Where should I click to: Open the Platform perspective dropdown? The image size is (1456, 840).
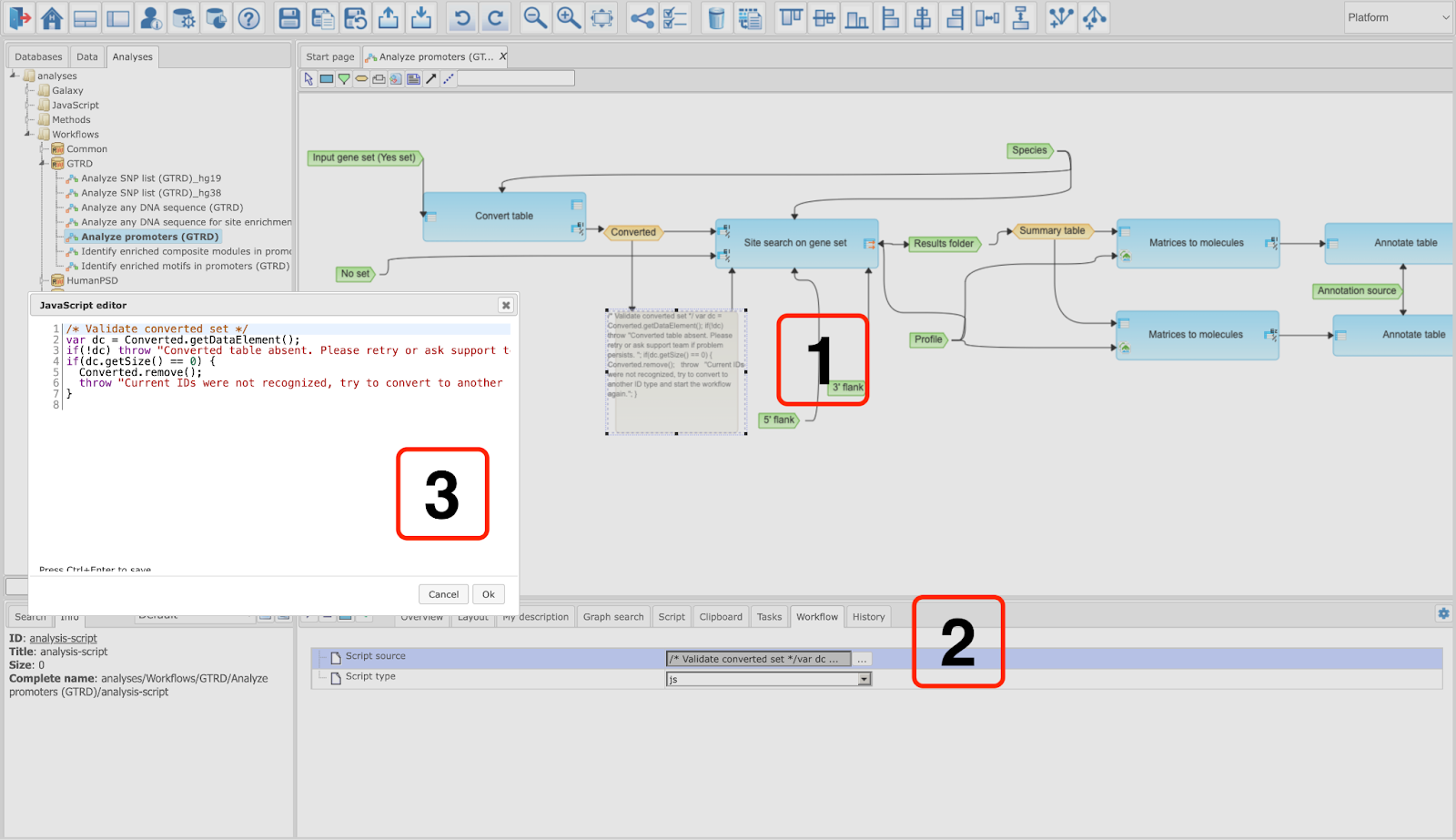pos(1399,17)
